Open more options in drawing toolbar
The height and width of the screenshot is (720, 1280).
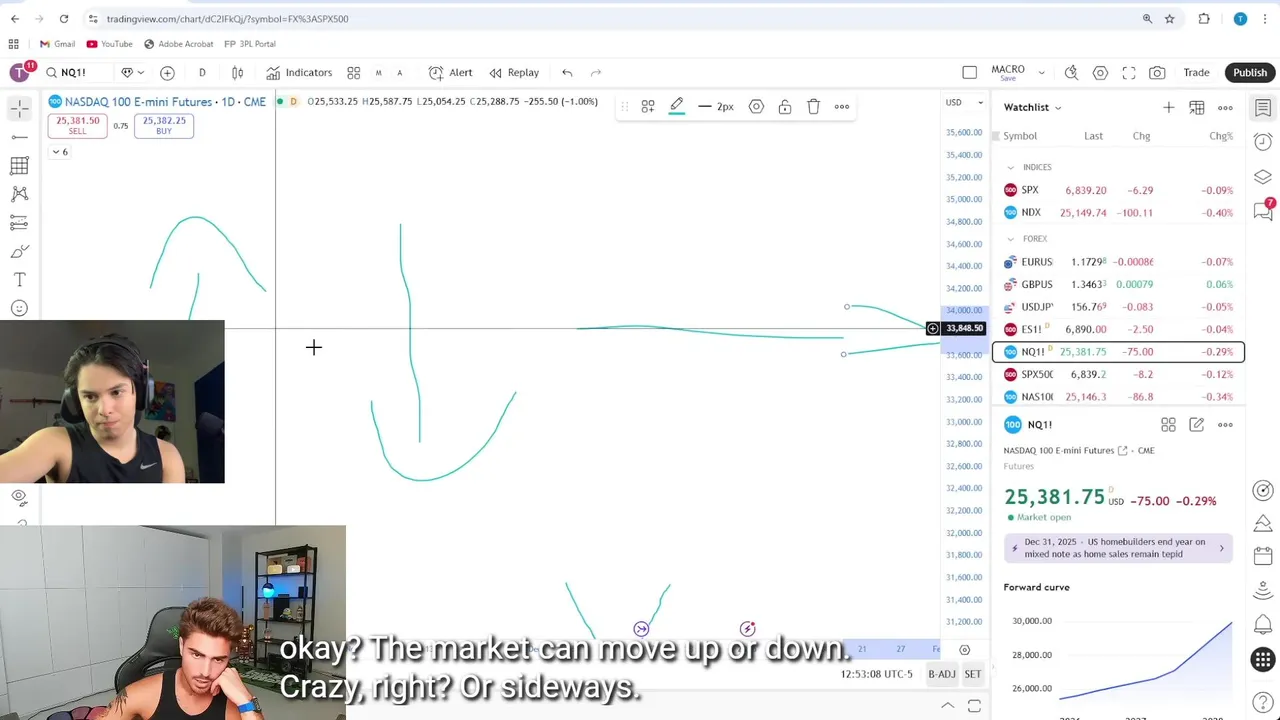(842, 107)
